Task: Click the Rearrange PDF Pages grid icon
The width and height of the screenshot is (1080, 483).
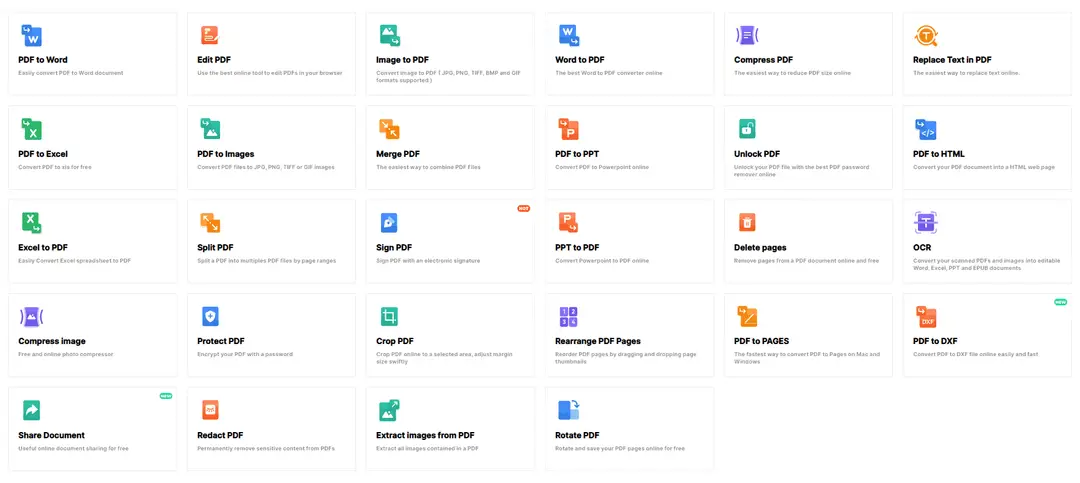Action: (568, 316)
